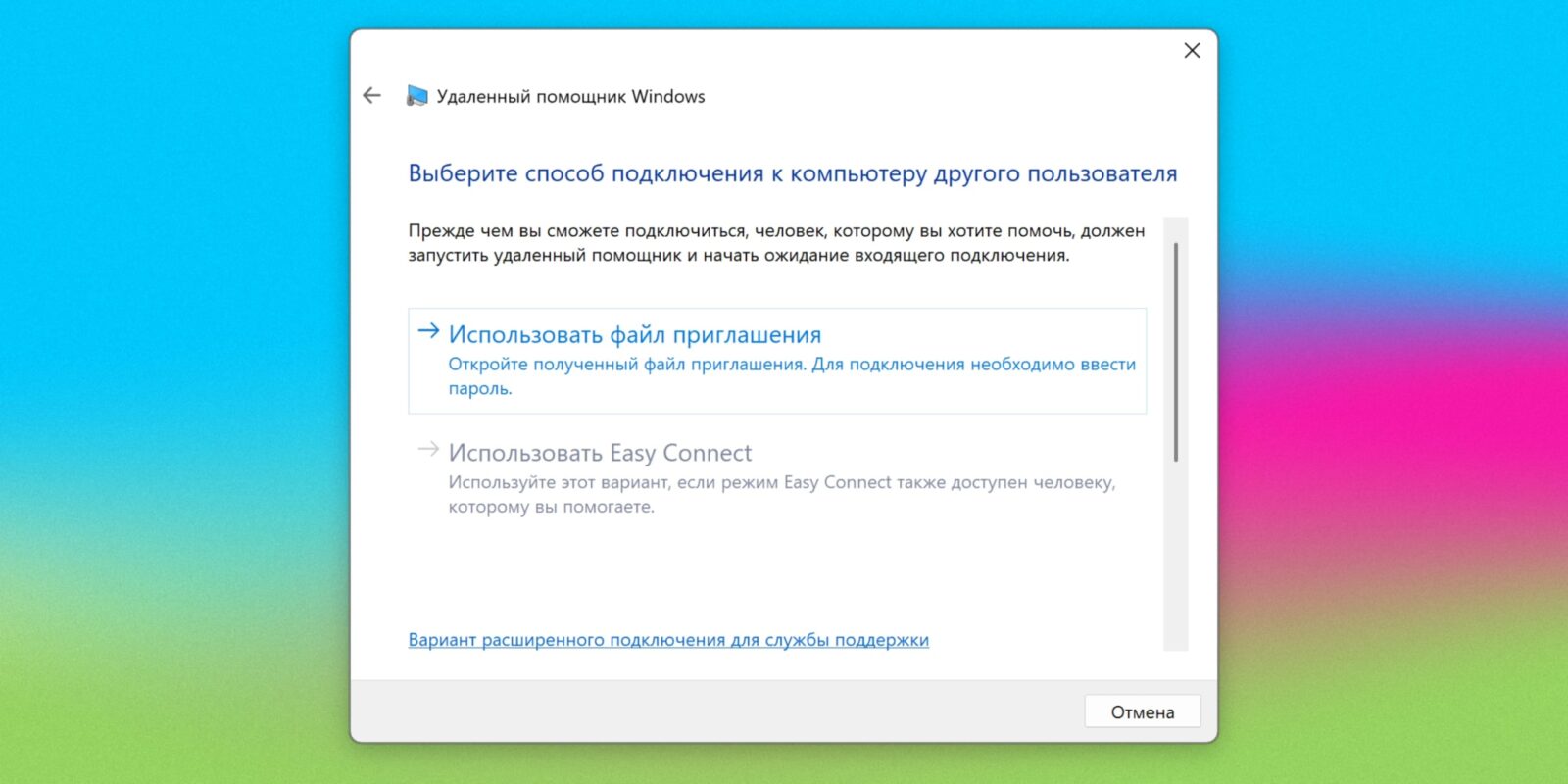
Task: Open Вариант расширенного подключения для службы поддержки link
Action: pos(667,640)
